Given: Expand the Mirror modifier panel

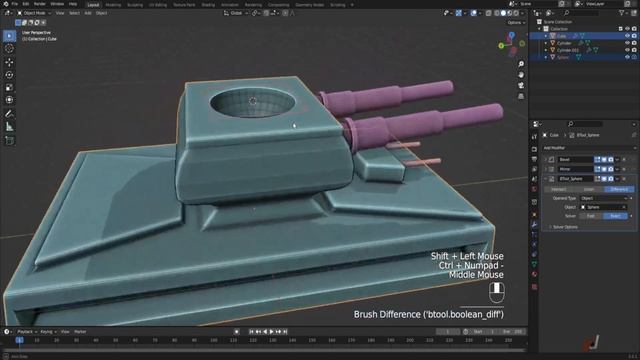Looking at the screenshot, I should (546, 169).
